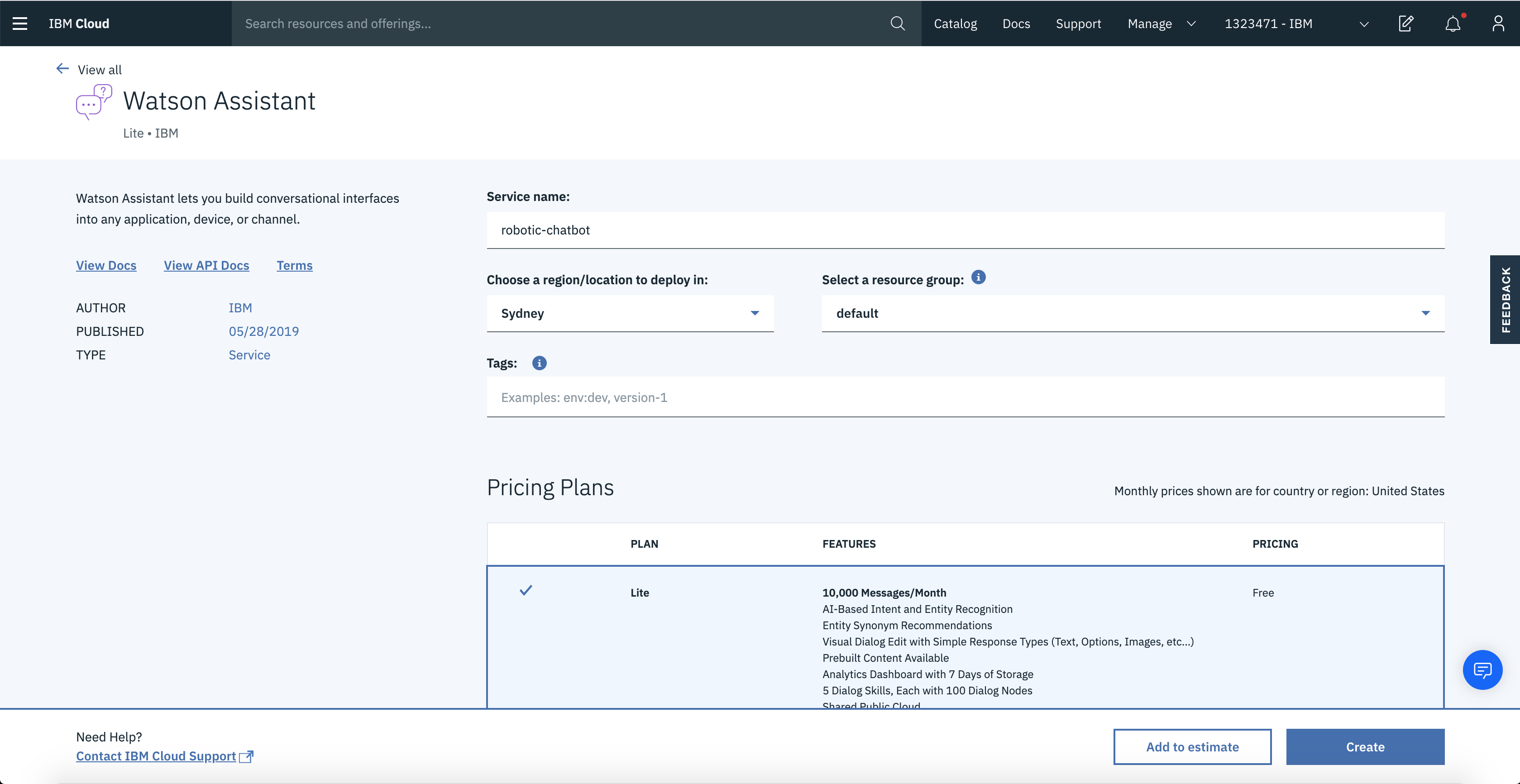The height and width of the screenshot is (784, 1520).
Task: Open the View API Docs link
Action: [x=206, y=265]
